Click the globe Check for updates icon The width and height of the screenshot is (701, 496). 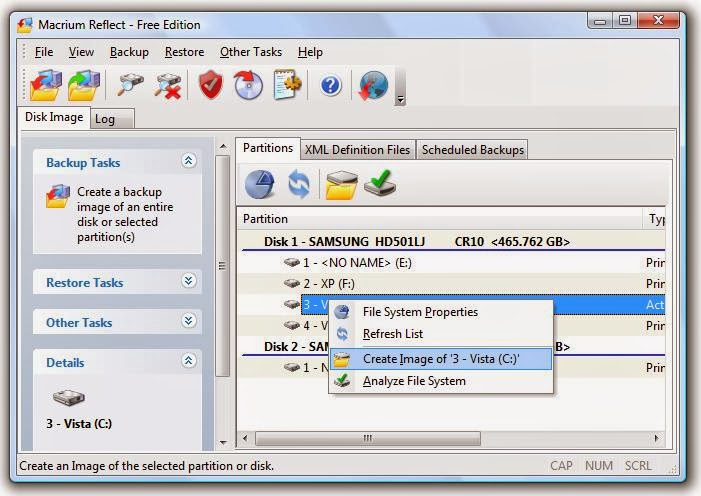pos(373,85)
